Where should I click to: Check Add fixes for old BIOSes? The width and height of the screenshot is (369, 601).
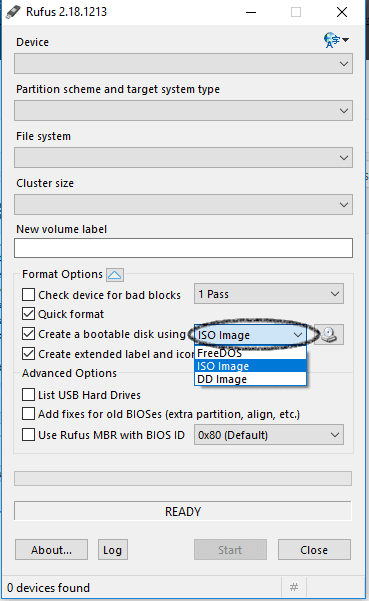tap(28, 414)
